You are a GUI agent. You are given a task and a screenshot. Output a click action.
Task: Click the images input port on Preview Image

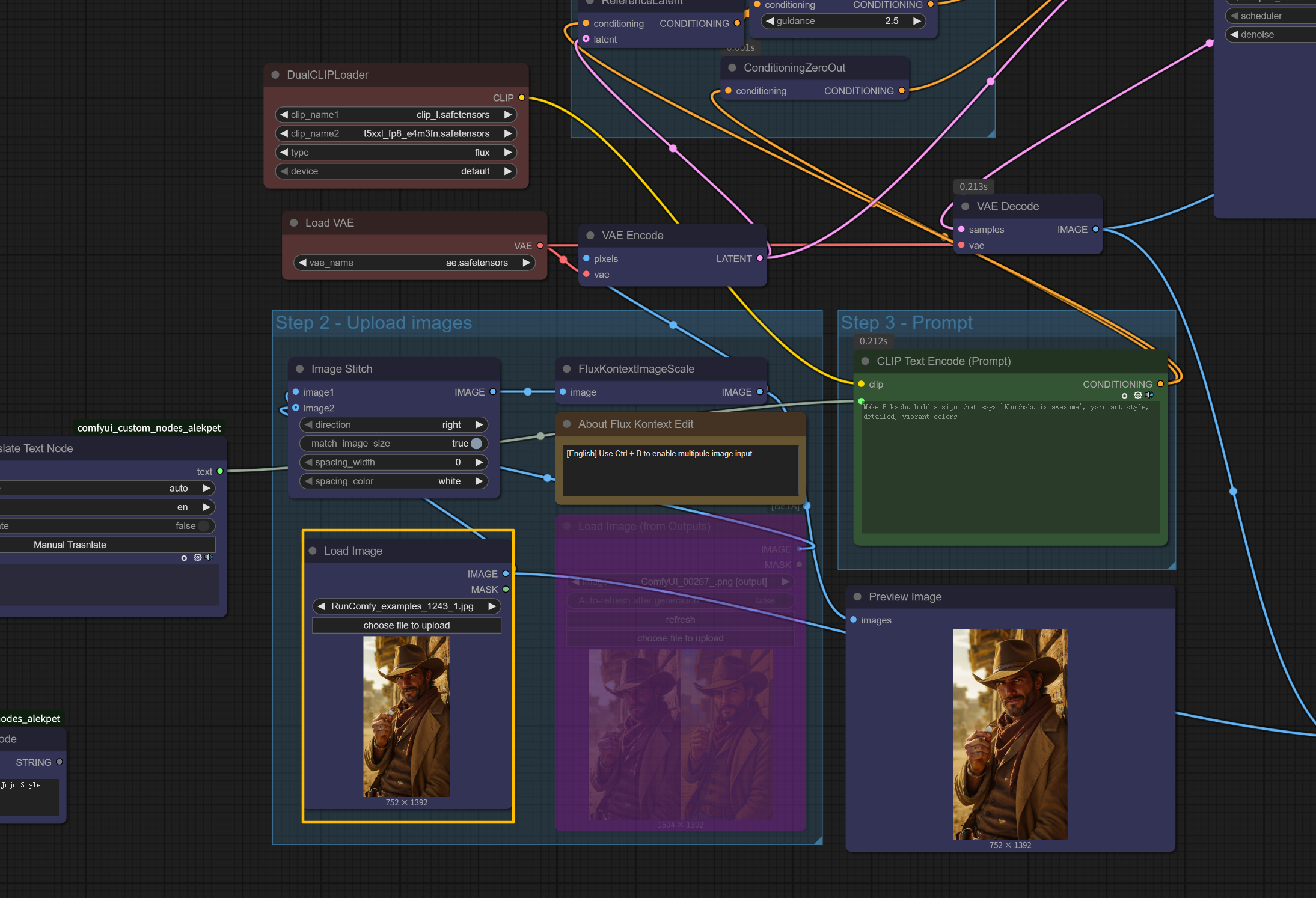point(853,620)
